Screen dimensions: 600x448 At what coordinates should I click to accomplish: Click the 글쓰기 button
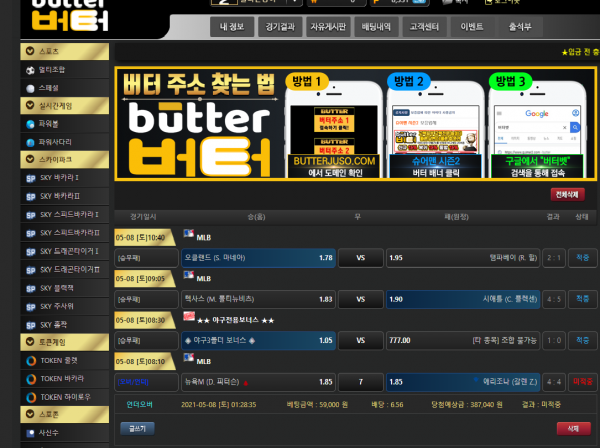[x=137, y=427]
